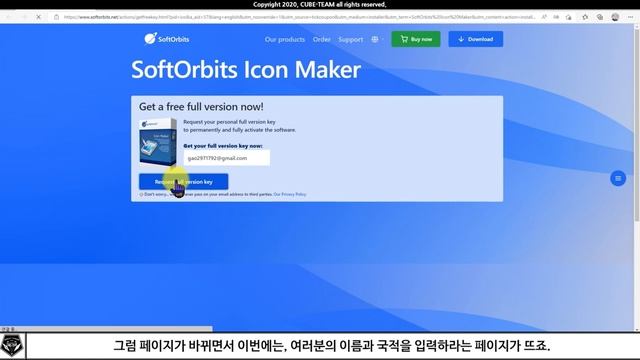Open the browser collections icon
Viewport: 640px width, 360px height.
600,17
